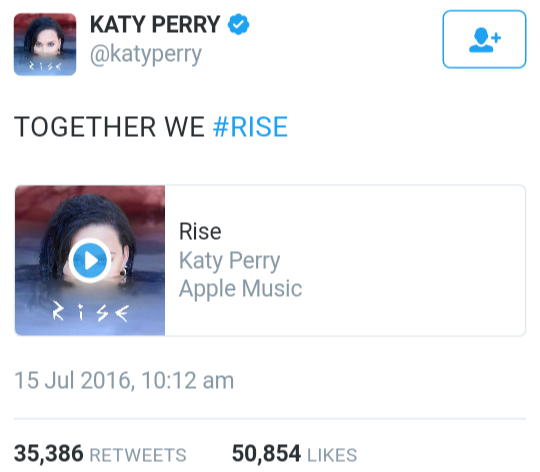
Task: Open Katy Perry's profile avatar
Action: click(x=45, y=44)
